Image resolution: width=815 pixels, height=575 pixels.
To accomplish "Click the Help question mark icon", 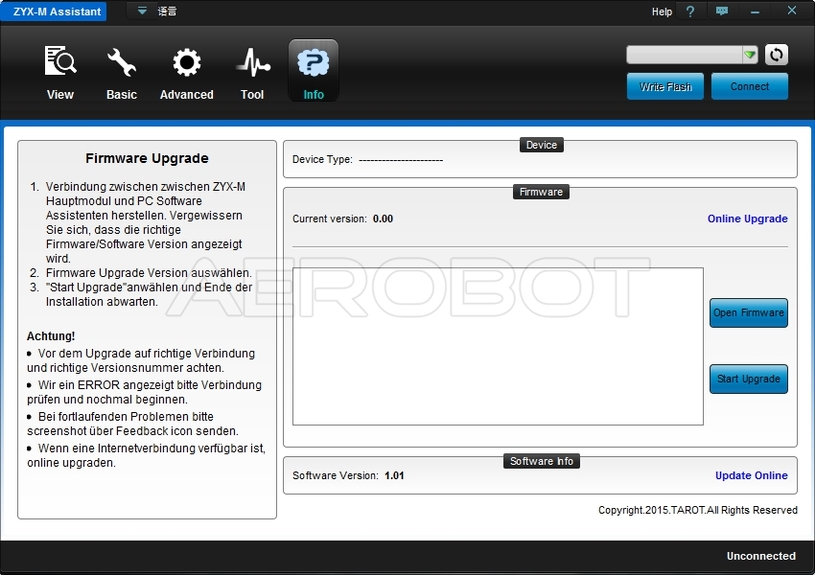I will click(690, 12).
